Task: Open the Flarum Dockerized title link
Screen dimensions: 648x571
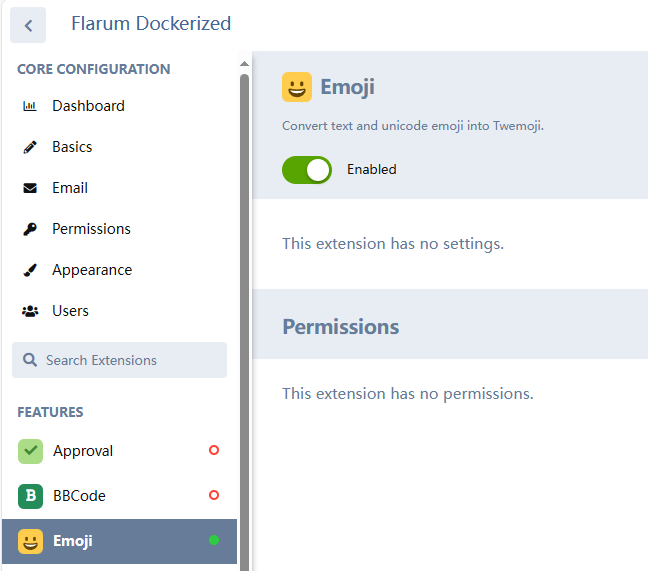Action: [151, 24]
